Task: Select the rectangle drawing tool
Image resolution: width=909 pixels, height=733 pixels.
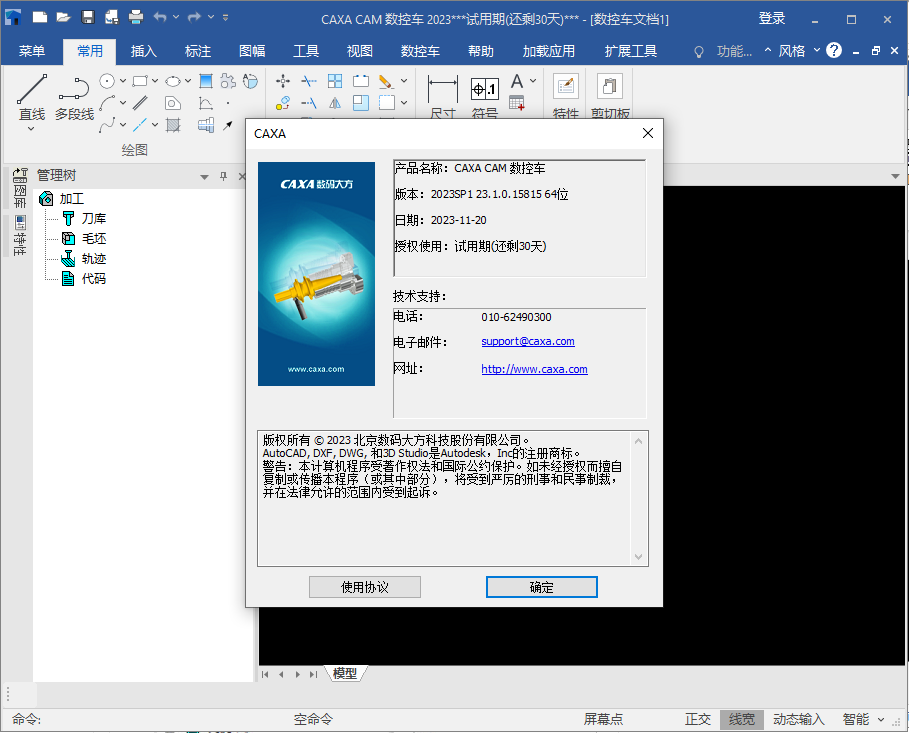Action: [x=140, y=81]
